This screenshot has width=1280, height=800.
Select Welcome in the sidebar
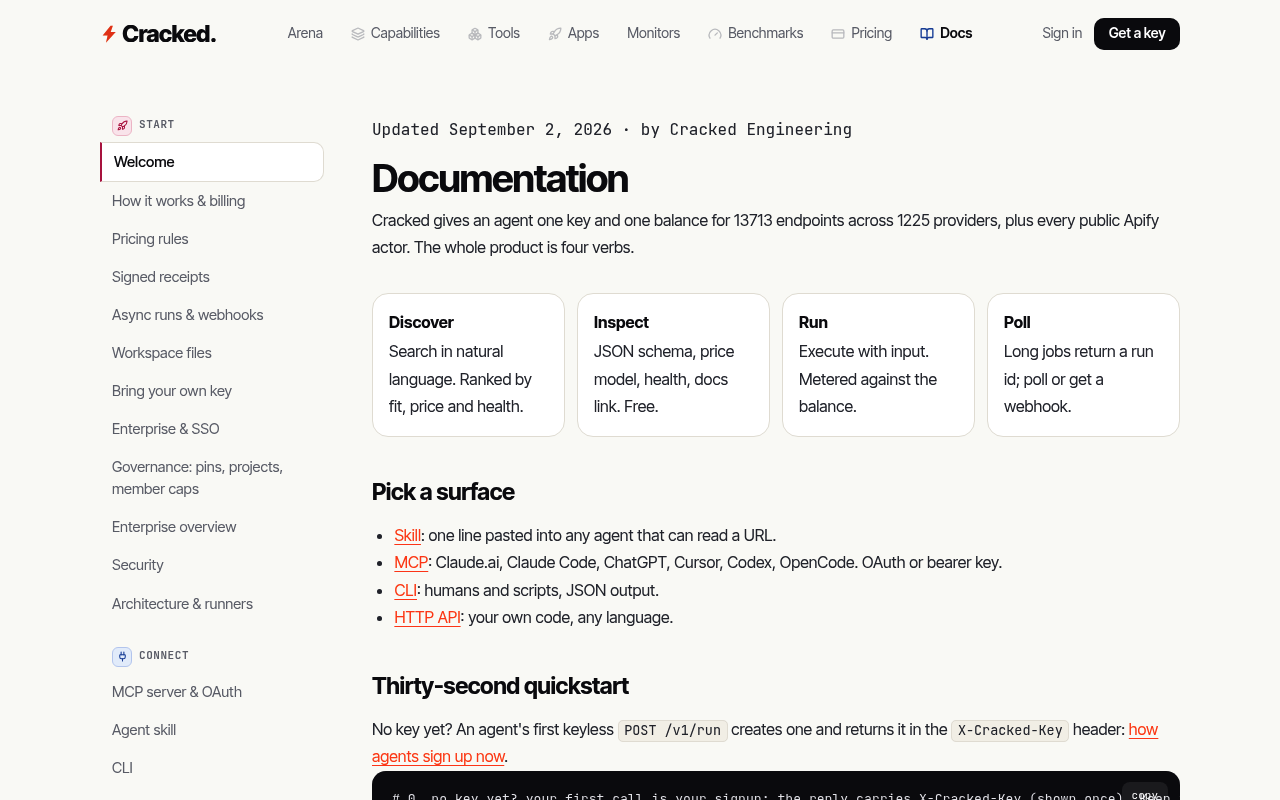tap(212, 162)
